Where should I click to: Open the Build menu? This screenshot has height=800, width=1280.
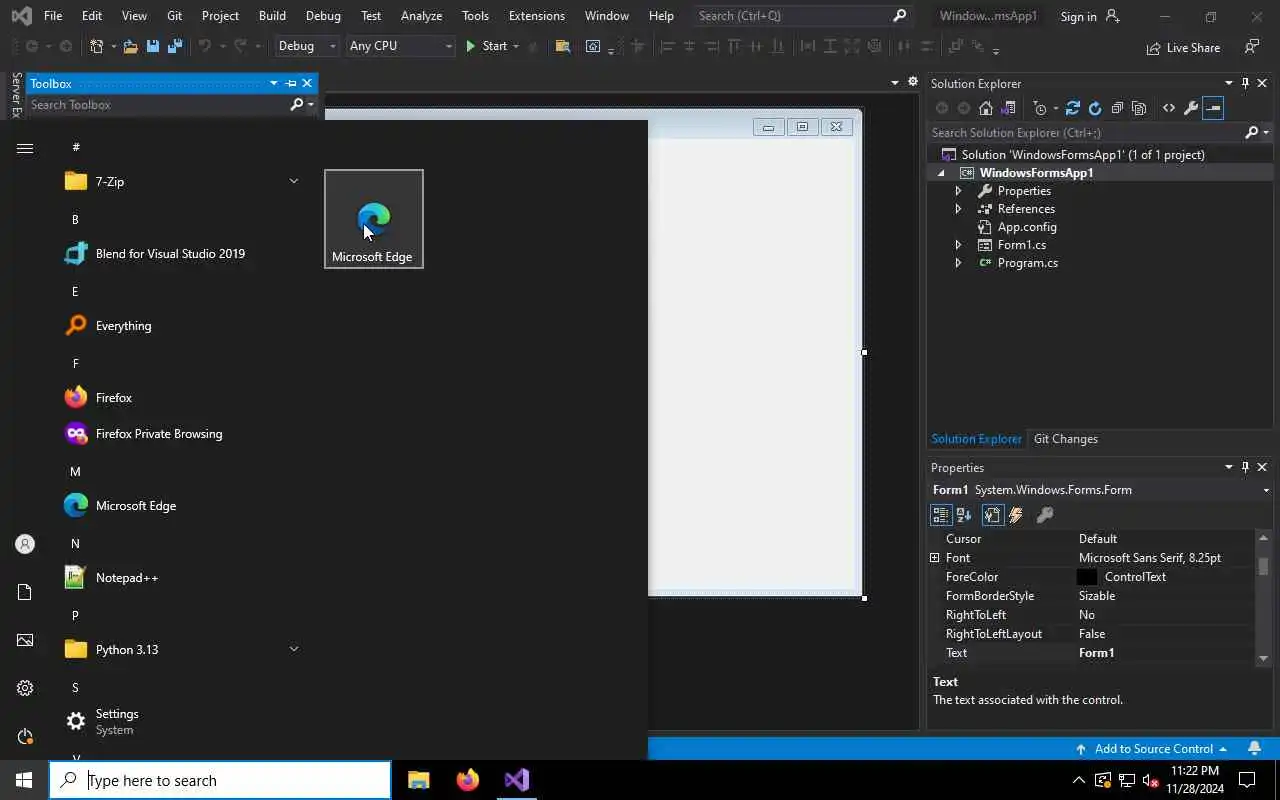tap(272, 15)
